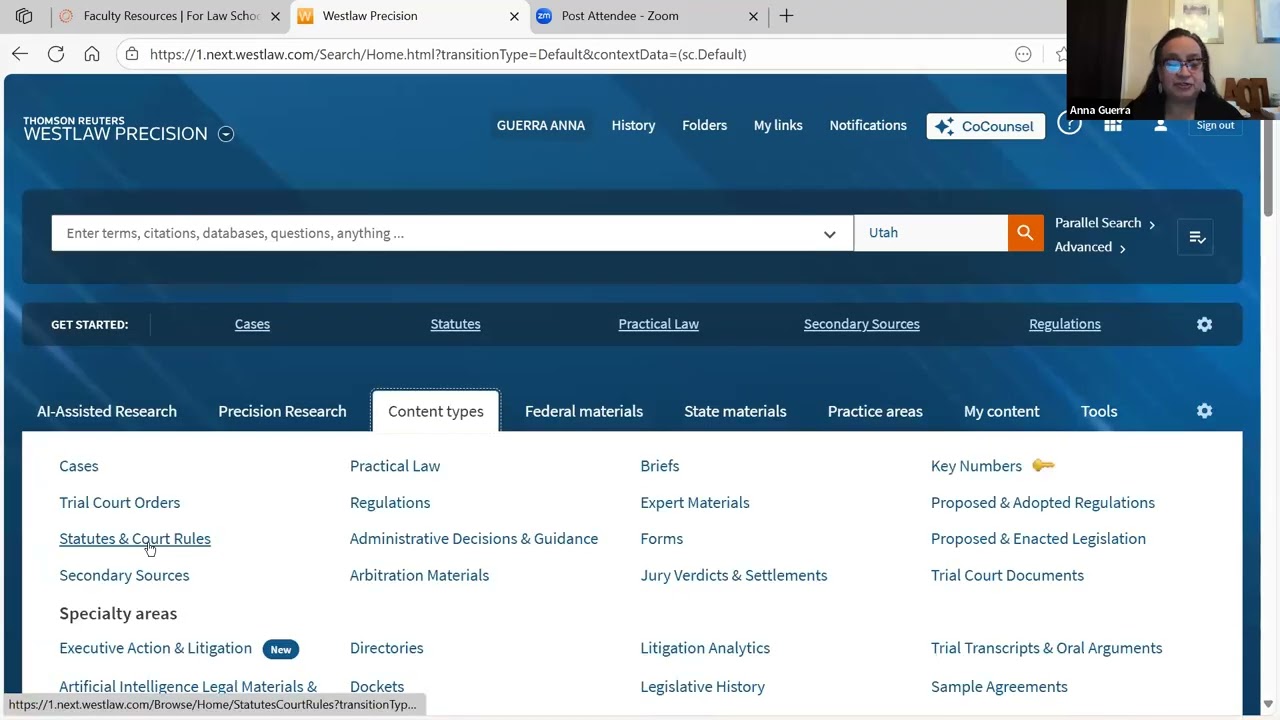Open Trial Transcripts & Oral Arguments link
1280x720 pixels.
[1047, 648]
